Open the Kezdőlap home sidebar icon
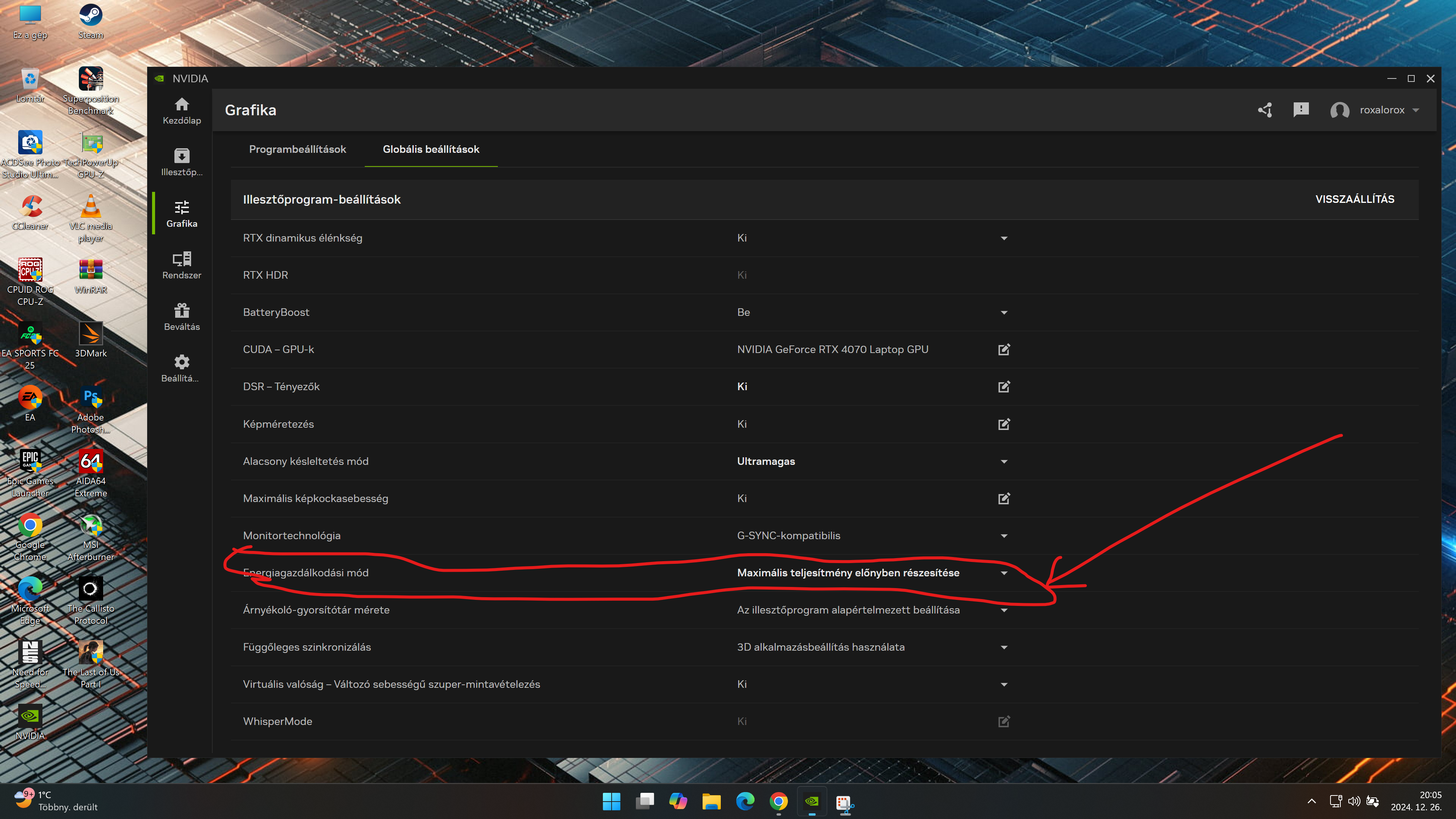1456x819 pixels. (x=182, y=111)
